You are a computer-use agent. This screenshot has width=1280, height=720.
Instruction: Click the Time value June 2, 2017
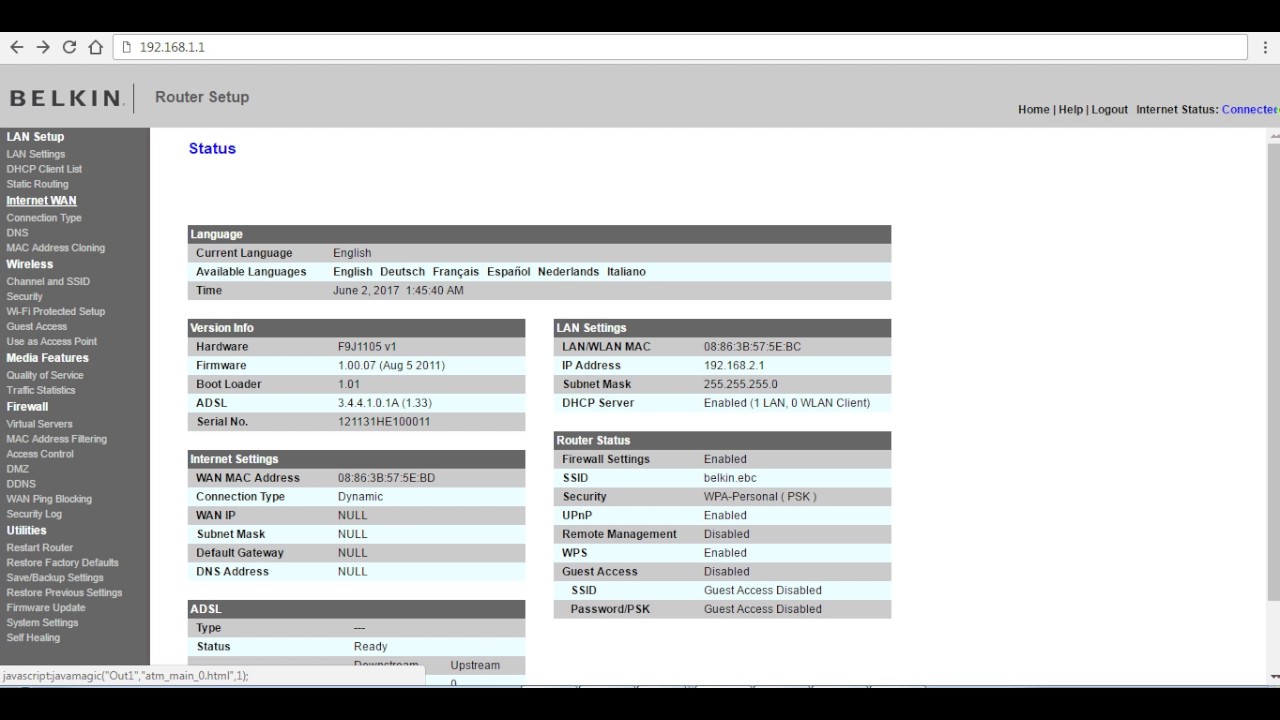coord(398,291)
